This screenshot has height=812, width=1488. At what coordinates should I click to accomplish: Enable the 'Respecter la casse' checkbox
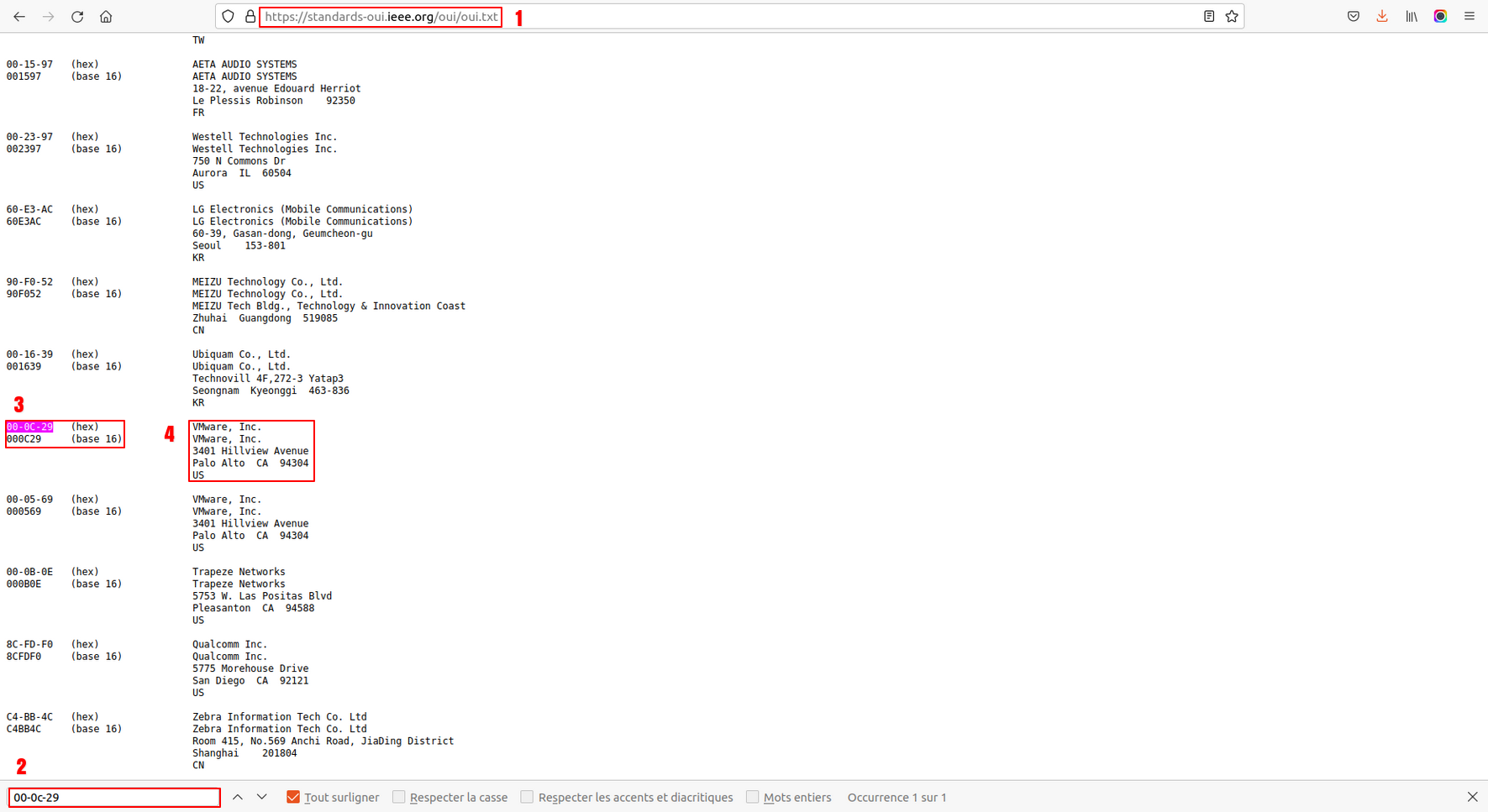coord(399,797)
